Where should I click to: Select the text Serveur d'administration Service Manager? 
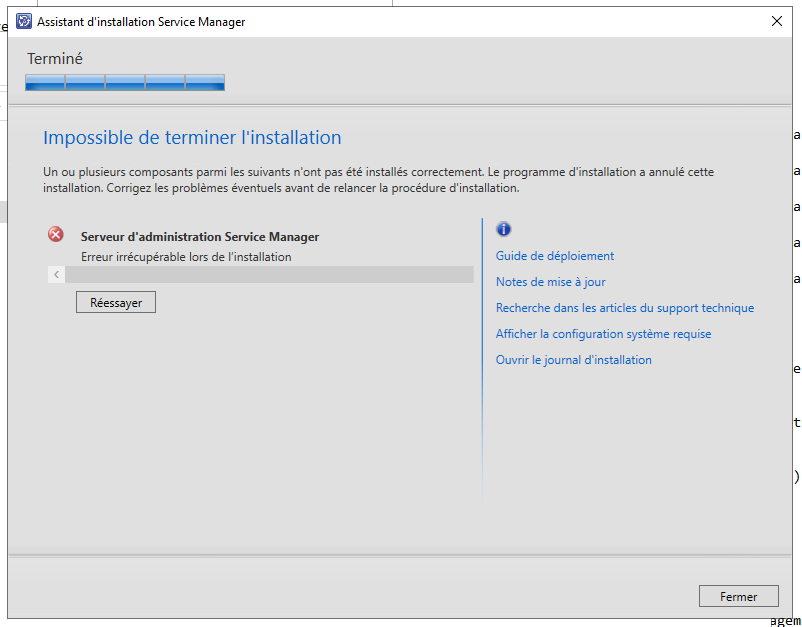(x=199, y=237)
